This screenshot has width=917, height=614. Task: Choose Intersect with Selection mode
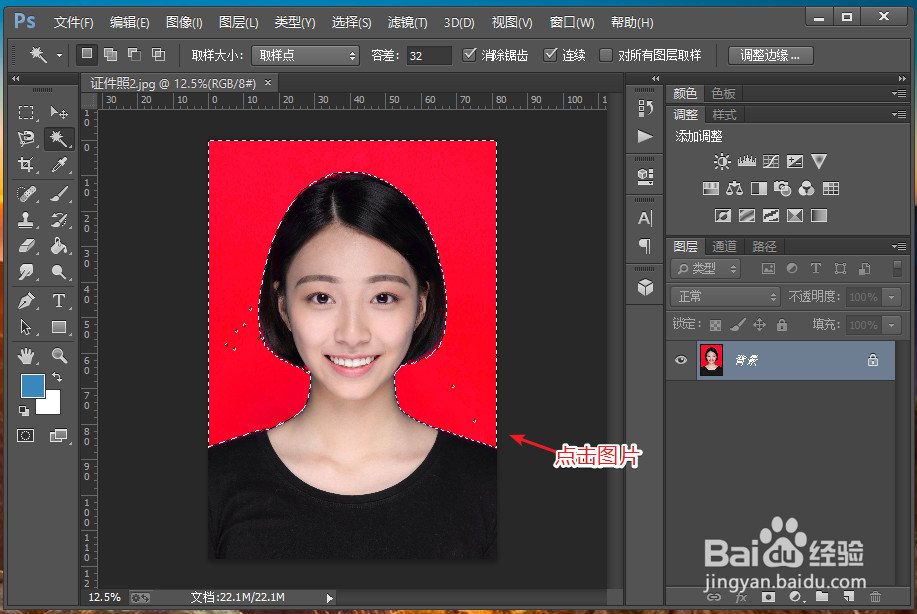[158, 54]
